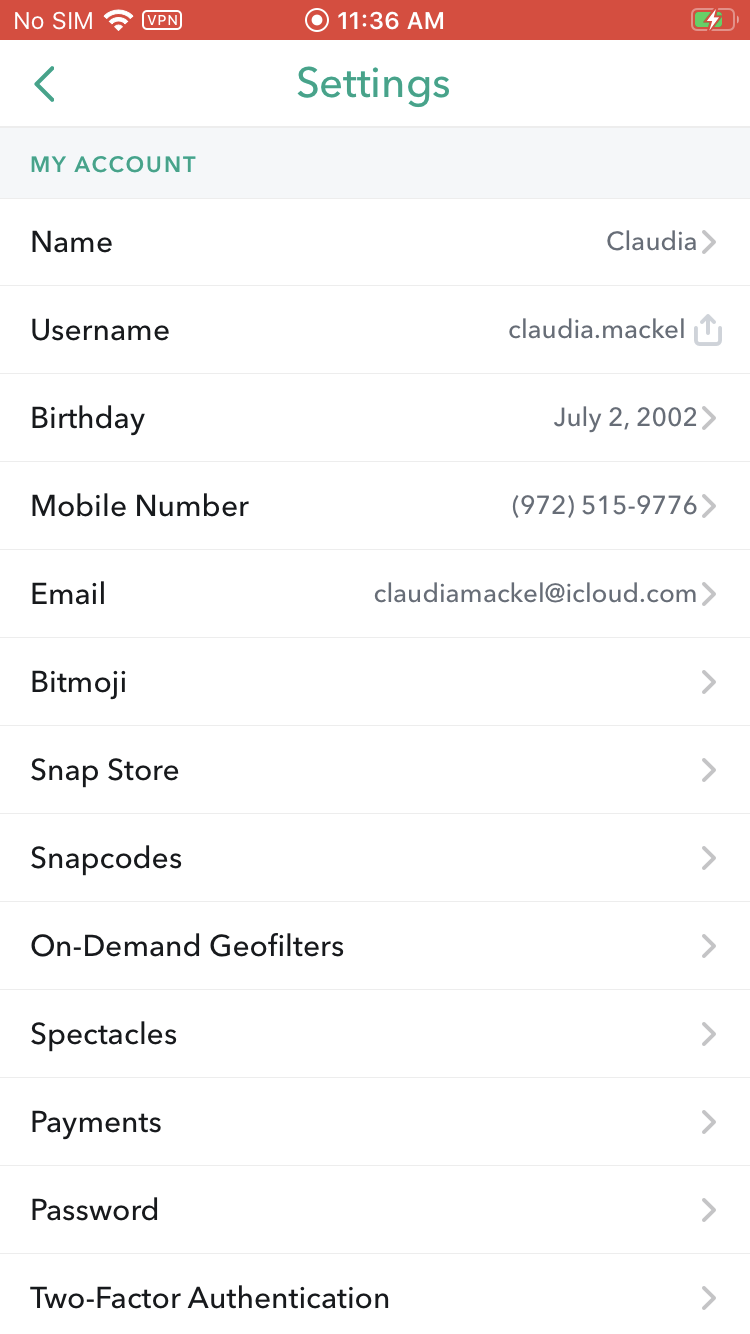Open Two-Factor Authentication settings
The height and width of the screenshot is (1334, 750).
(x=375, y=1298)
